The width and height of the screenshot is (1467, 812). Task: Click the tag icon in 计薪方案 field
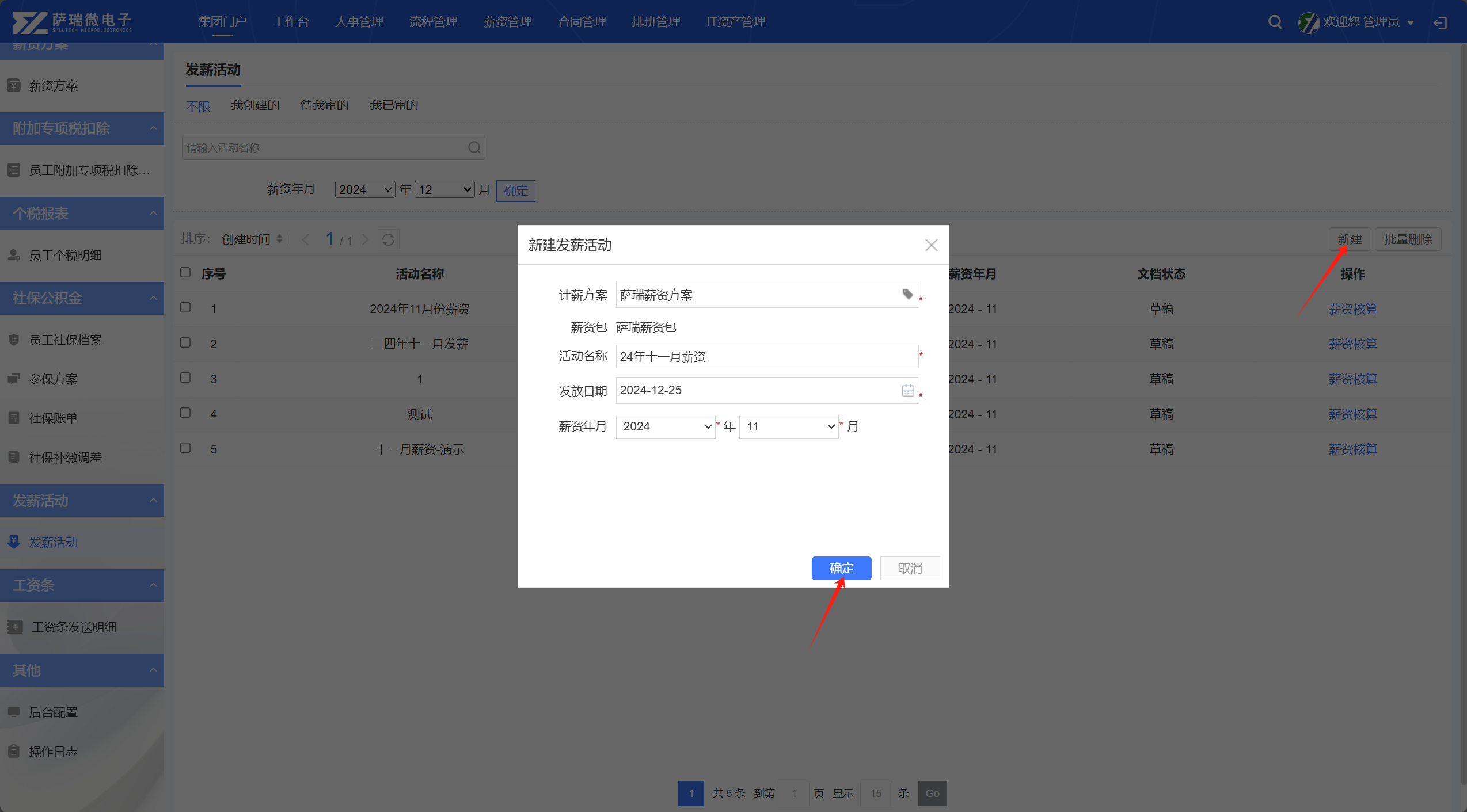coord(907,295)
